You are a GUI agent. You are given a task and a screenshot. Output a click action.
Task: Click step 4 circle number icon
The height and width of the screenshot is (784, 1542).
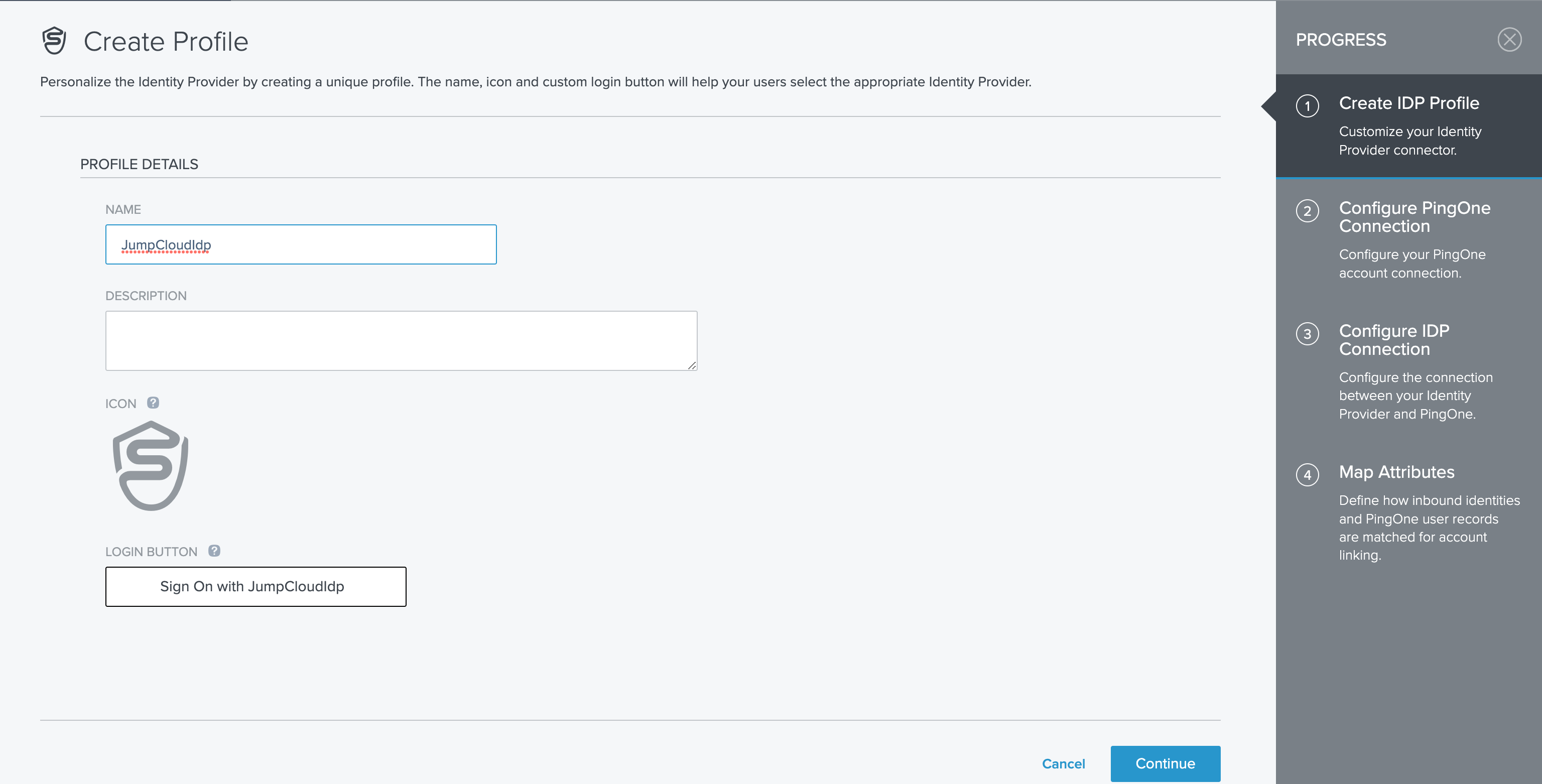1308,475
